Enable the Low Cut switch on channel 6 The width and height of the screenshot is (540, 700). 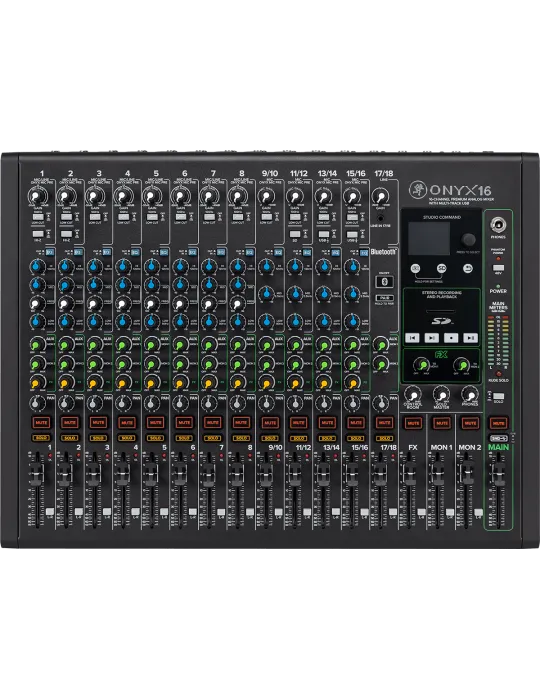pyautogui.click(x=180, y=217)
